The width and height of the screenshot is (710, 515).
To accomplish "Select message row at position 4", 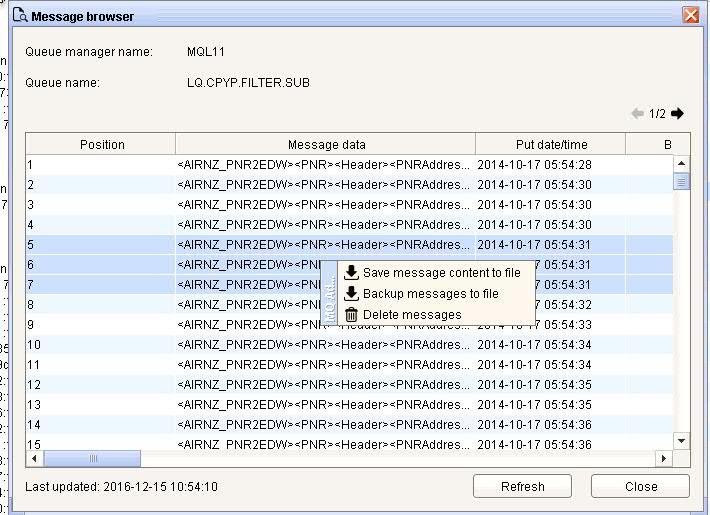I will click(349, 224).
